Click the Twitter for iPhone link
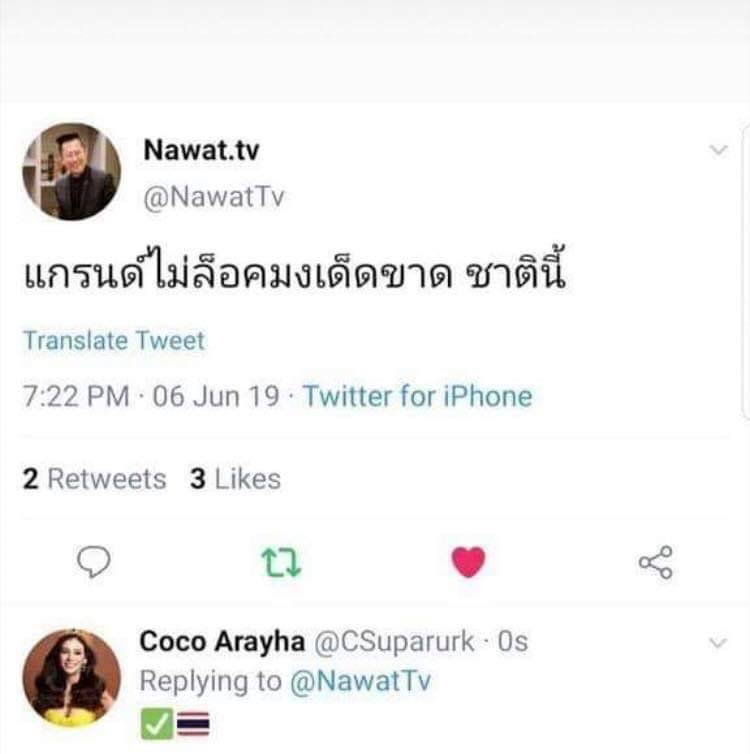Screen dimensions: 750x754 418,396
